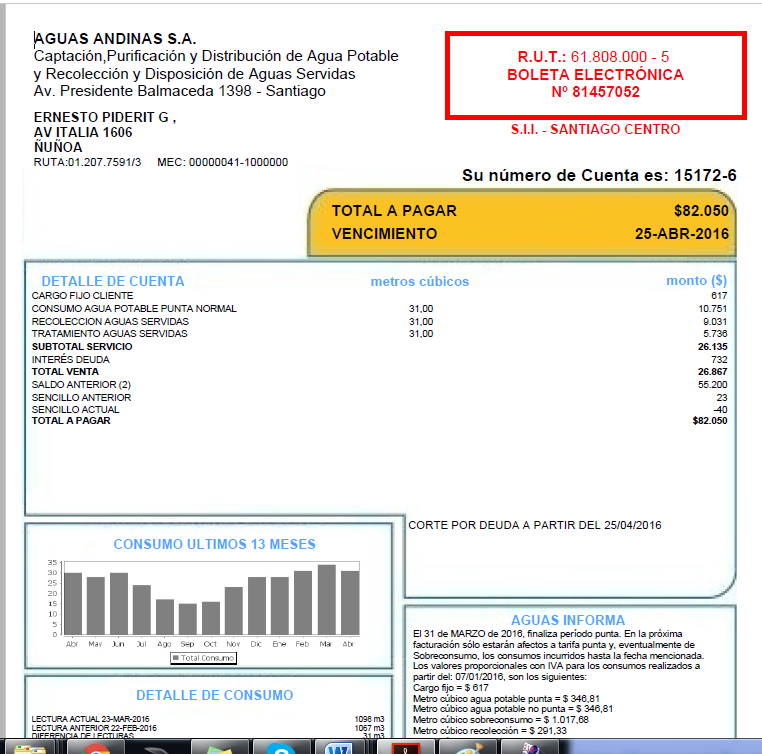Click the amount 5.736
Viewport: 762px width, 754px height.
[x=715, y=334]
